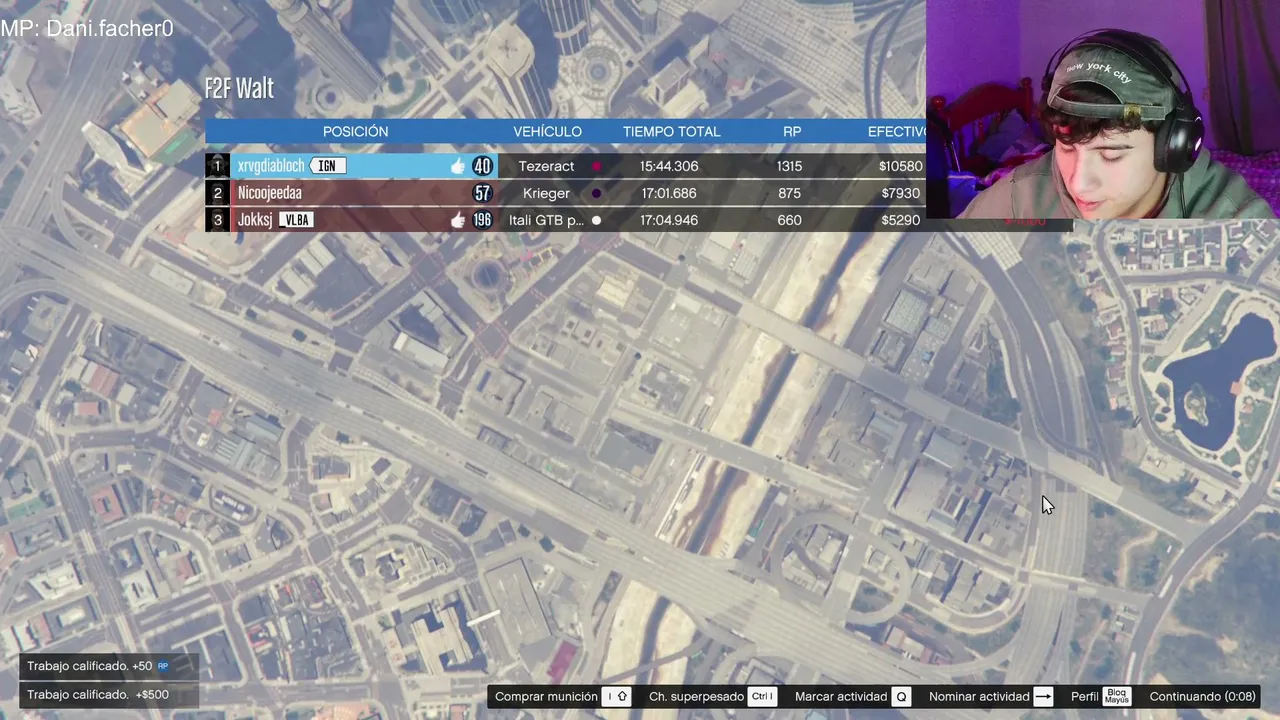Image resolution: width=1280 pixels, height=720 pixels.
Task: Select Comprar munición option
Action: tap(546, 697)
